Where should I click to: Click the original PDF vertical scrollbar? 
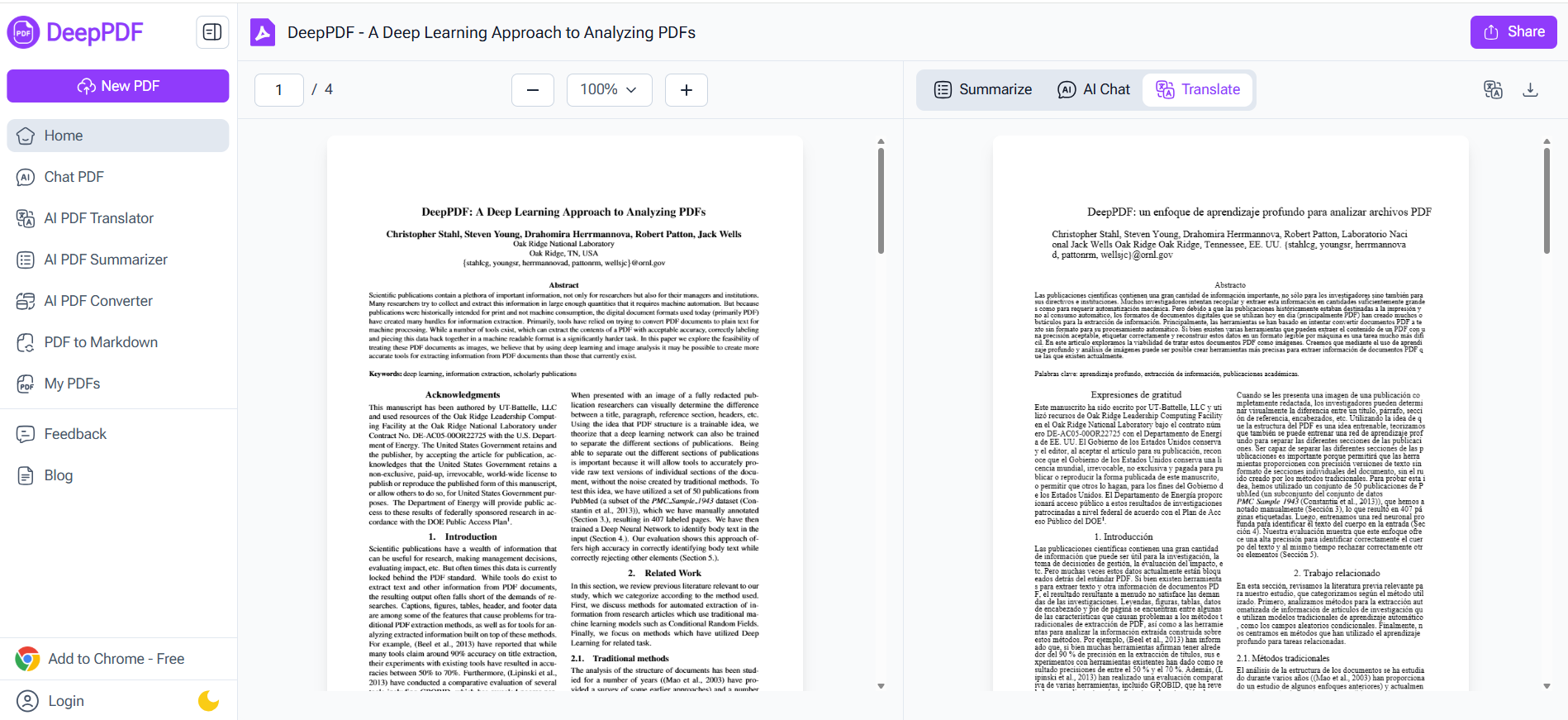(x=881, y=201)
